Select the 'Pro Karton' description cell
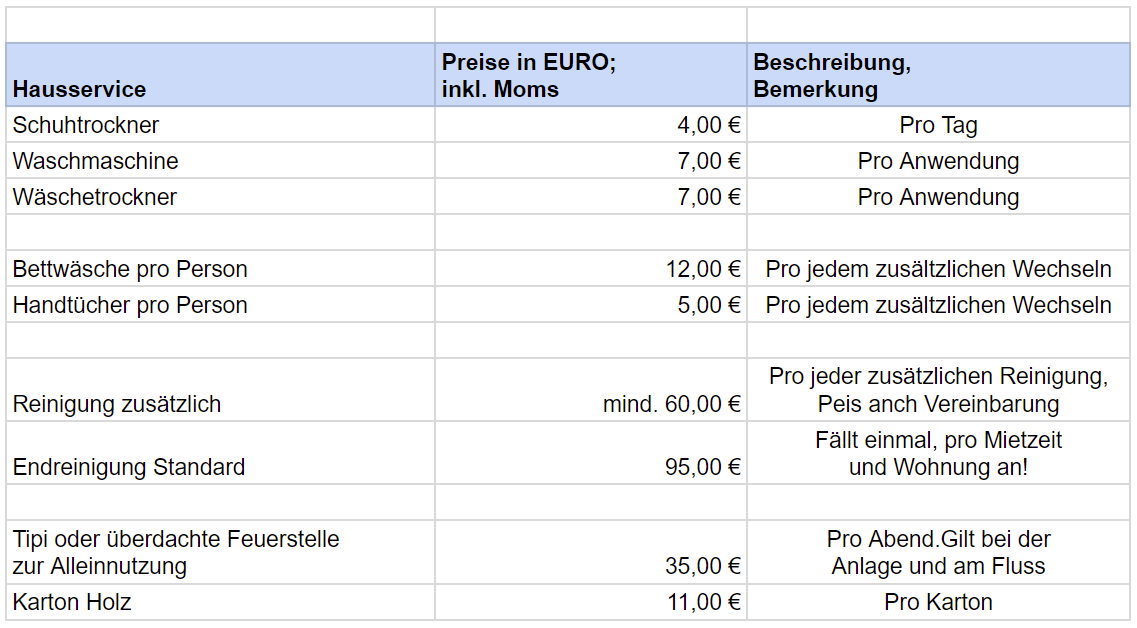The height and width of the screenshot is (628, 1137). [x=938, y=602]
